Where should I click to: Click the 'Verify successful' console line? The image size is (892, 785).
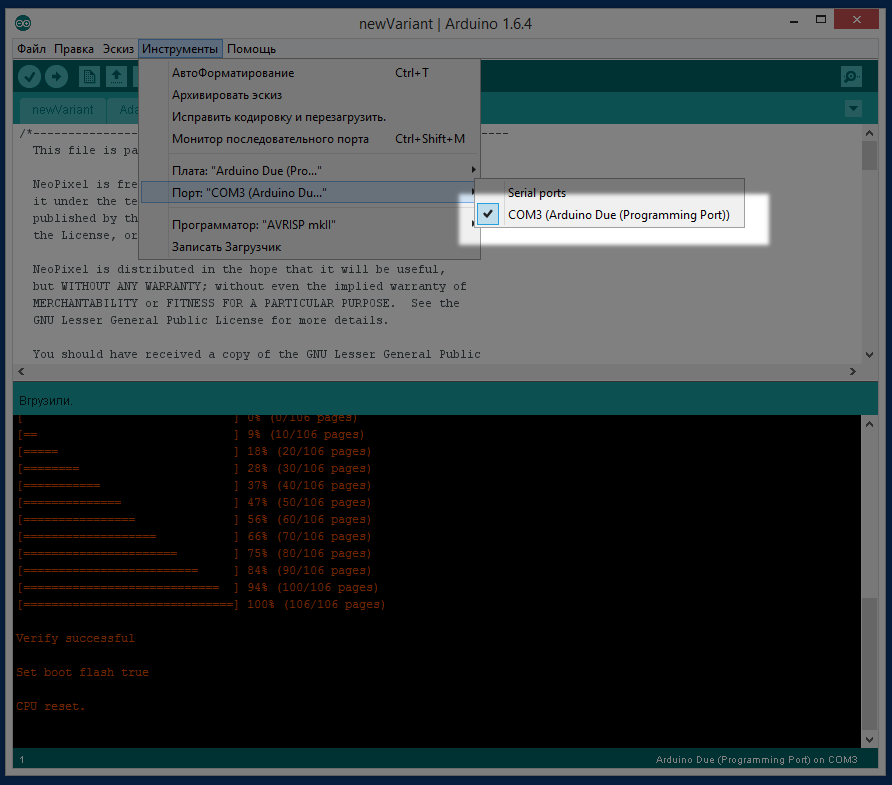[x=75, y=638]
